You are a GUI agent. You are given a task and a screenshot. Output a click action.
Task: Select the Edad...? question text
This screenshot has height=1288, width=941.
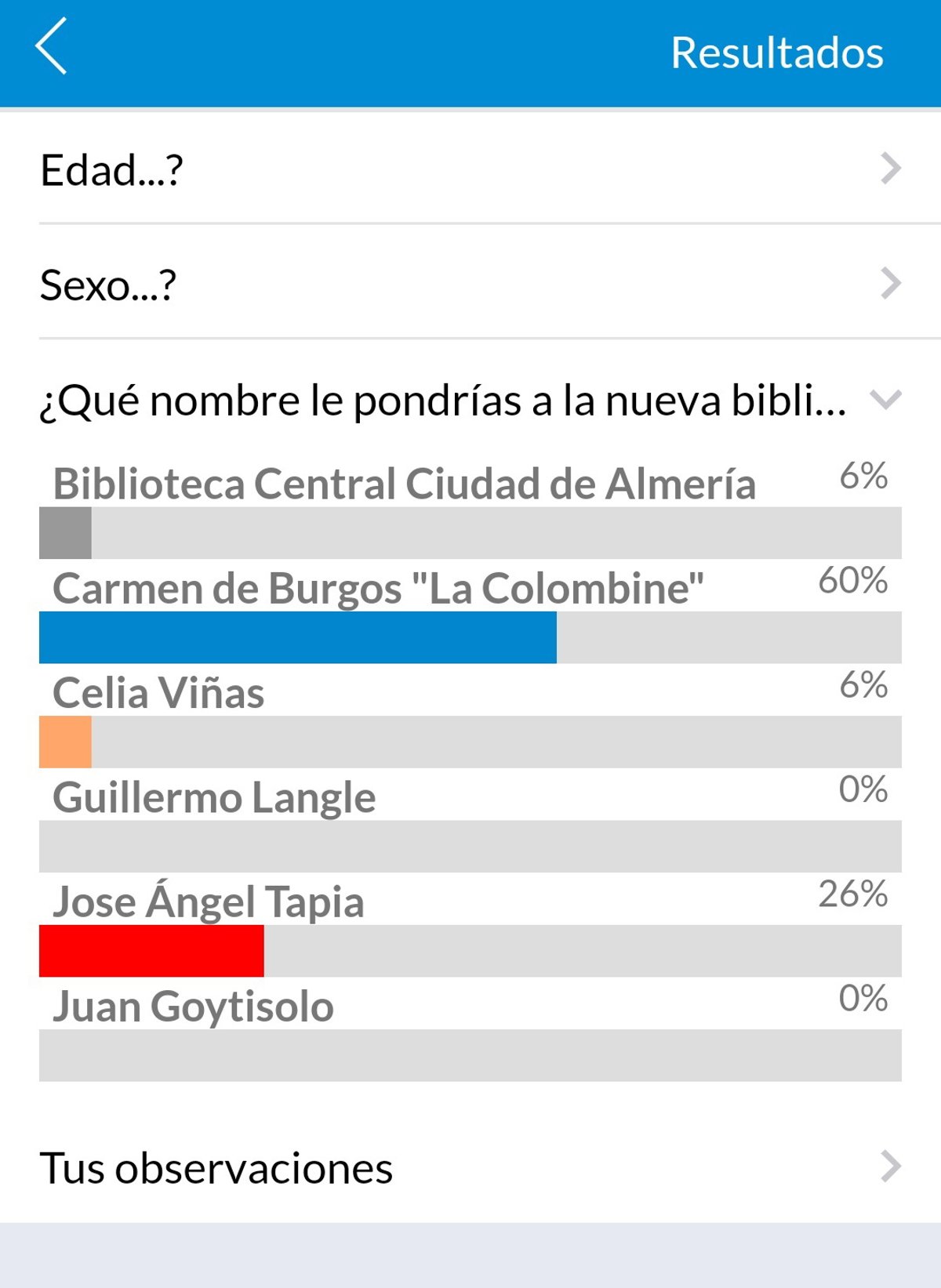tap(111, 170)
